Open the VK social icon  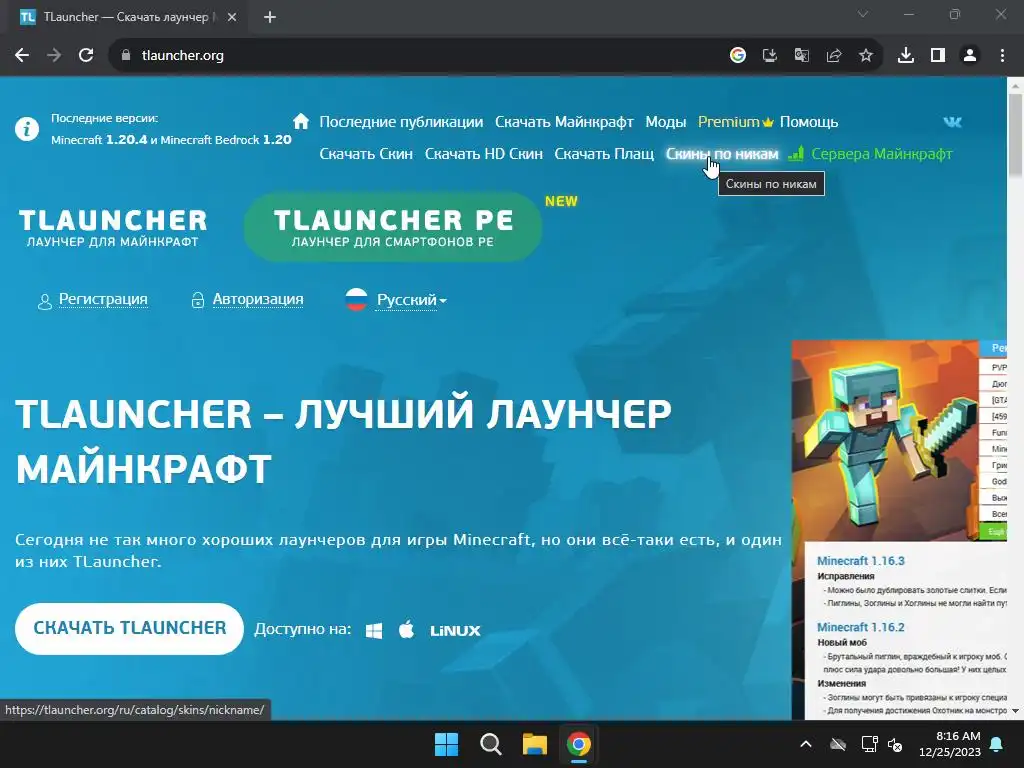(x=952, y=122)
